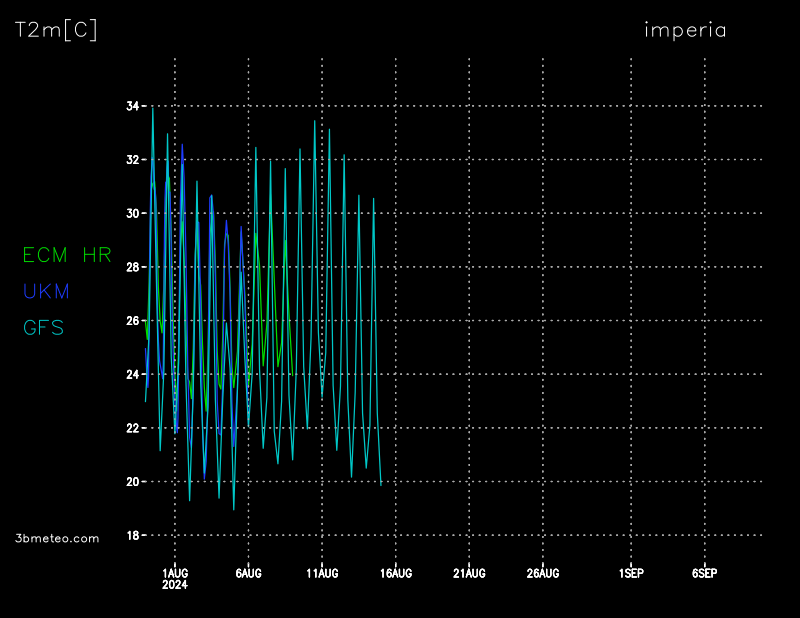The width and height of the screenshot is (800, 618).
Task: Click the 1SEP date label
Action: click(x=631, y=573)
